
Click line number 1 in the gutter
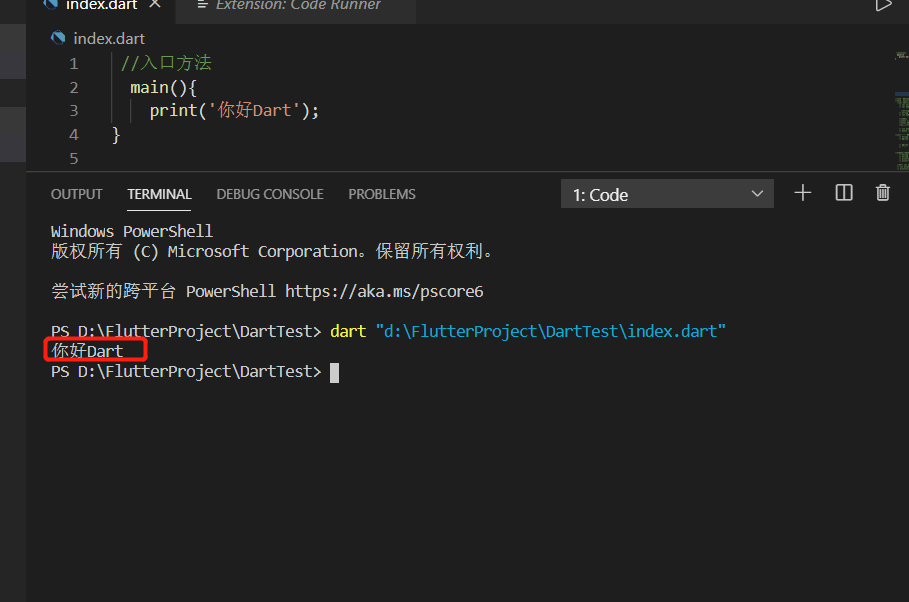(x=74, y=64)
